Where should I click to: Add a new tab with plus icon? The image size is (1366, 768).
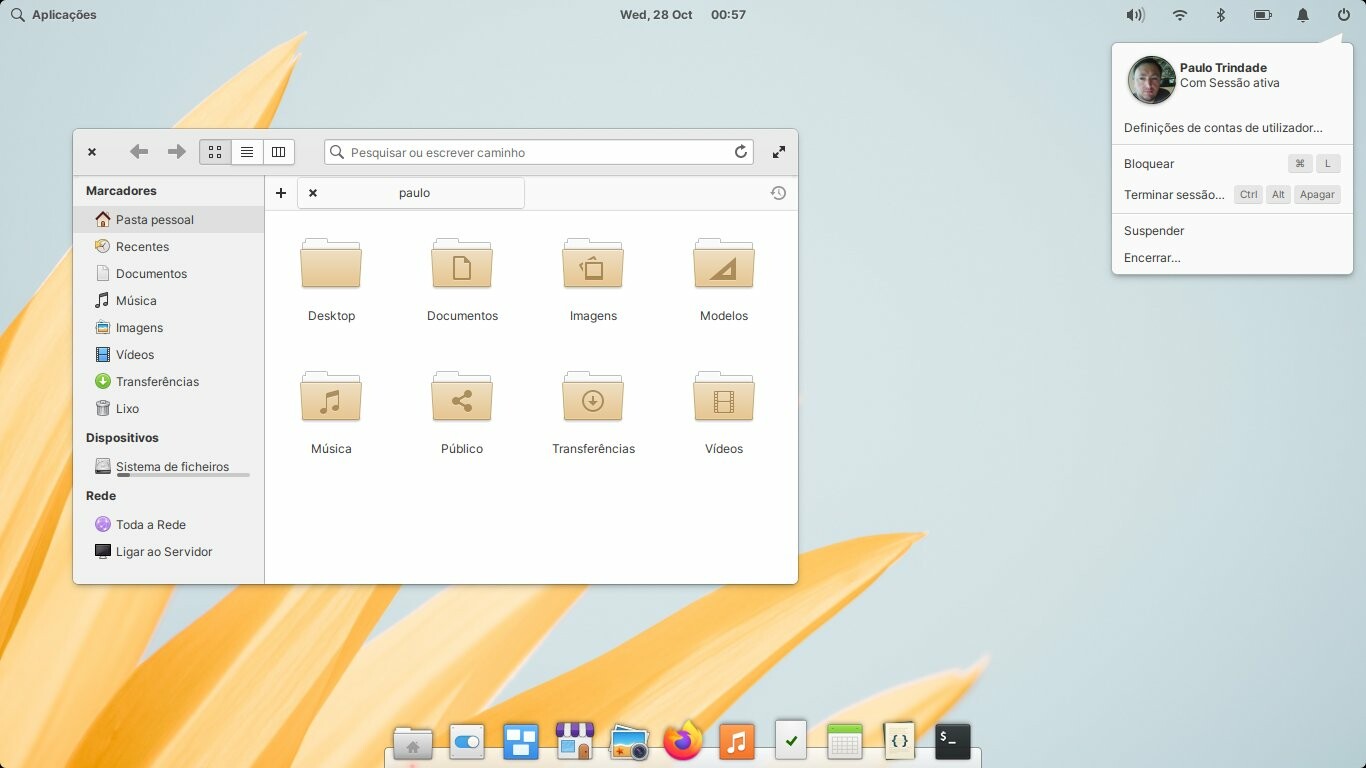pyautogui.click(x=281, y=193)
